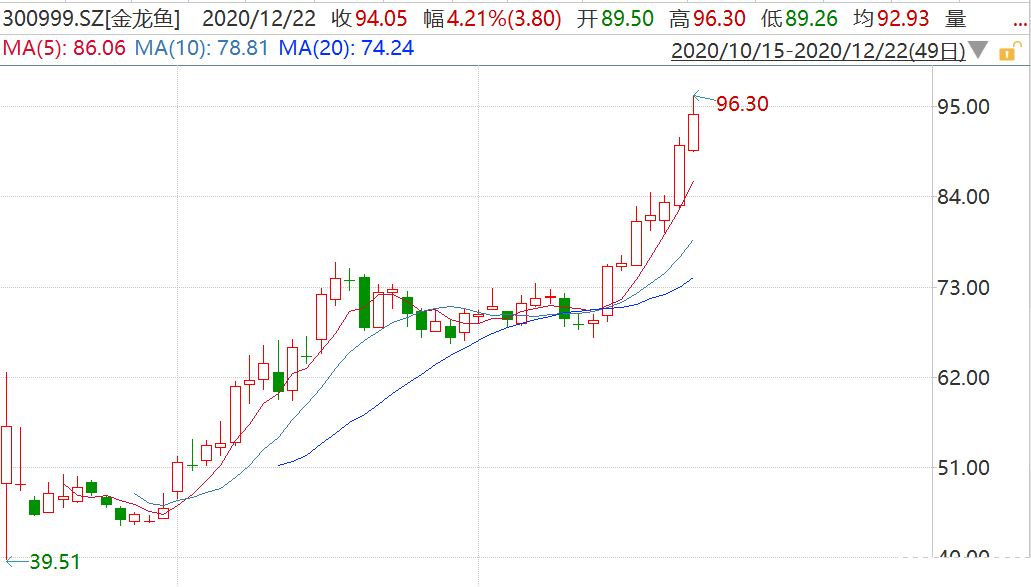
Task: Click the 2020/10/15-2020/12/22(49日) date range link
Action: pyautogui.click(x=818, y=51)
